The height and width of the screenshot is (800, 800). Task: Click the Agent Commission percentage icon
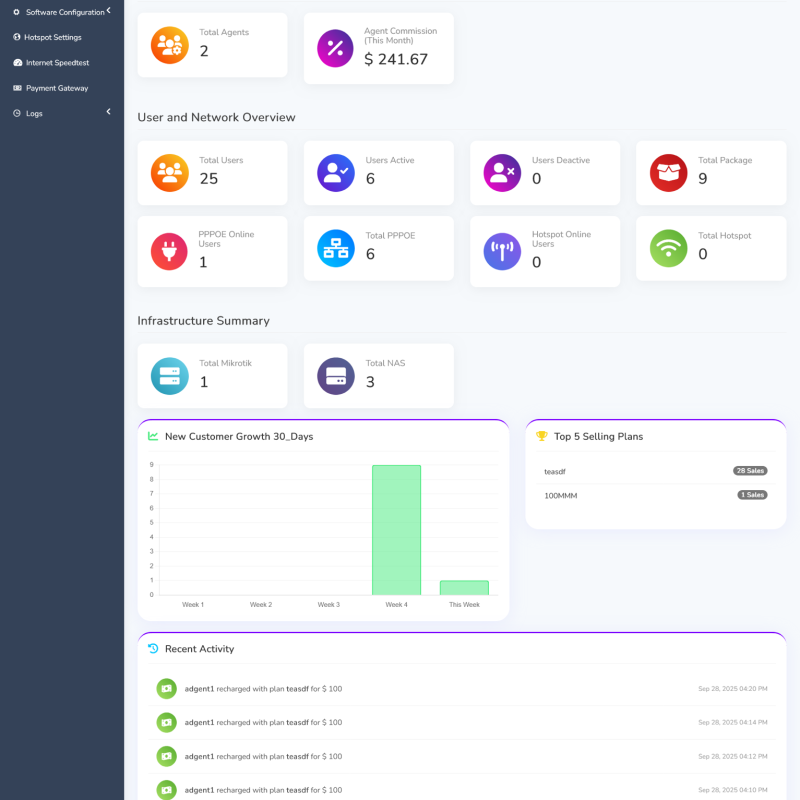click(335, 48)
